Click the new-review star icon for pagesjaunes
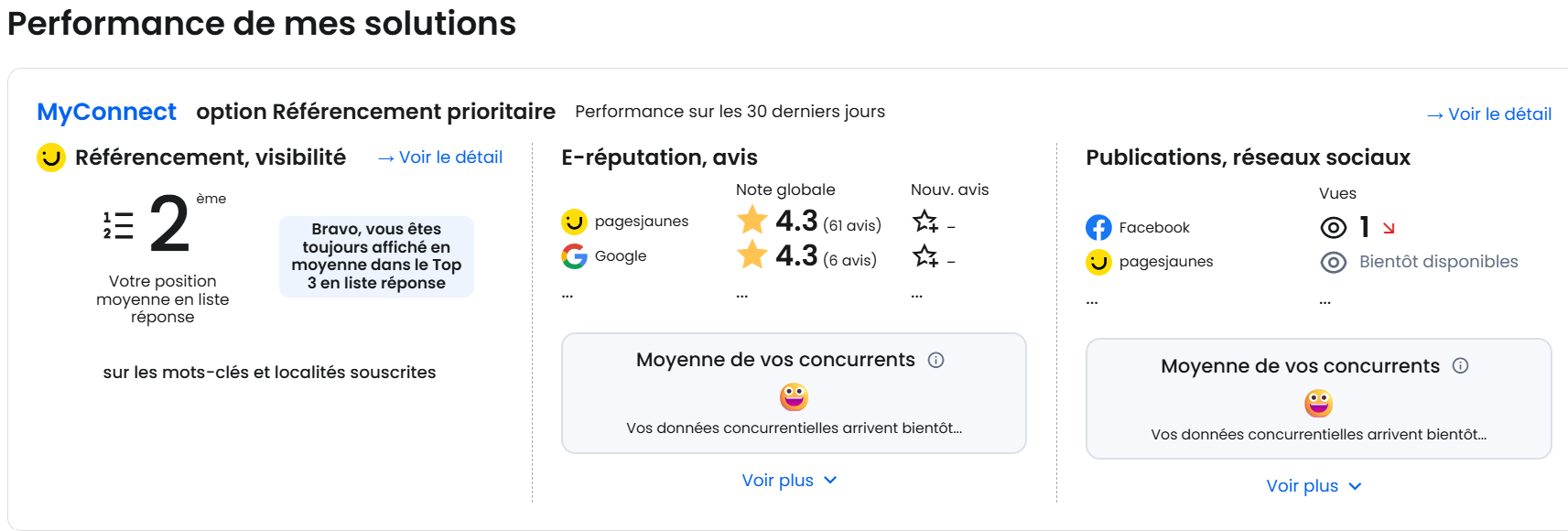1568x531 pixels. click(x=925, y=222)
